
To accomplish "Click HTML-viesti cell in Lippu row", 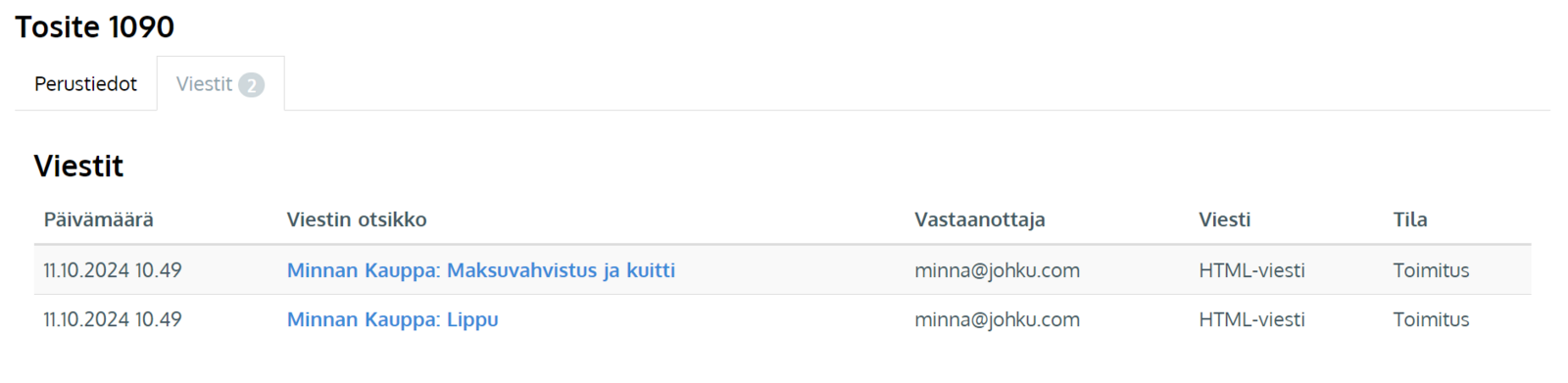I will pyautogui.click(x=1251, y=319).
